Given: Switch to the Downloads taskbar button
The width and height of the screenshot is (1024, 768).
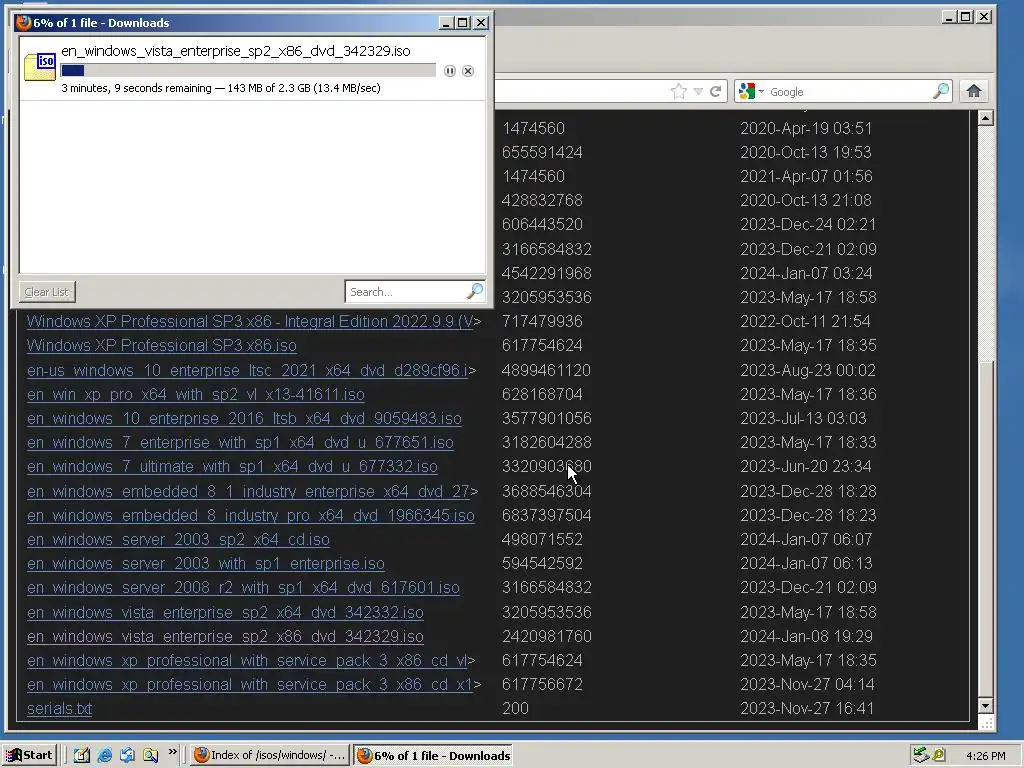Looking at the screenshot, I should coord(433,756).
